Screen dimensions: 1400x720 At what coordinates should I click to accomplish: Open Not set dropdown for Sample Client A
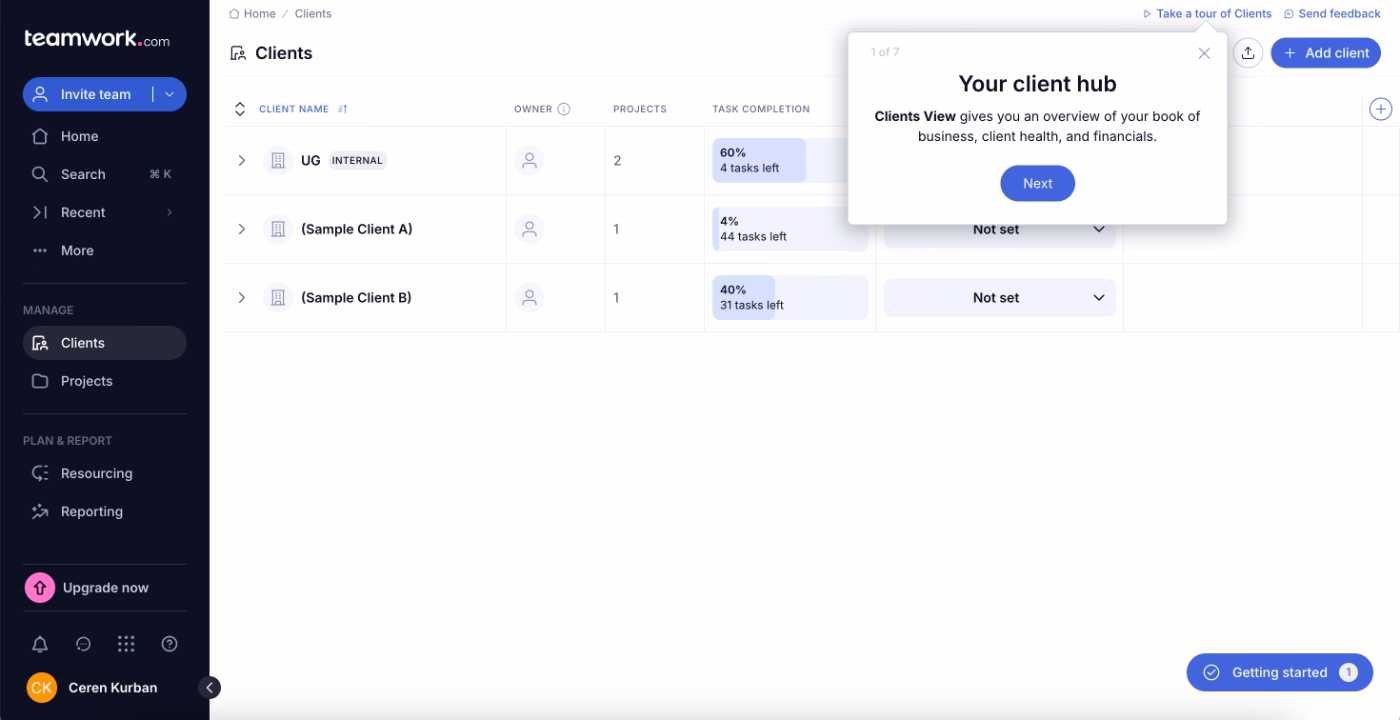point(1000,231)
